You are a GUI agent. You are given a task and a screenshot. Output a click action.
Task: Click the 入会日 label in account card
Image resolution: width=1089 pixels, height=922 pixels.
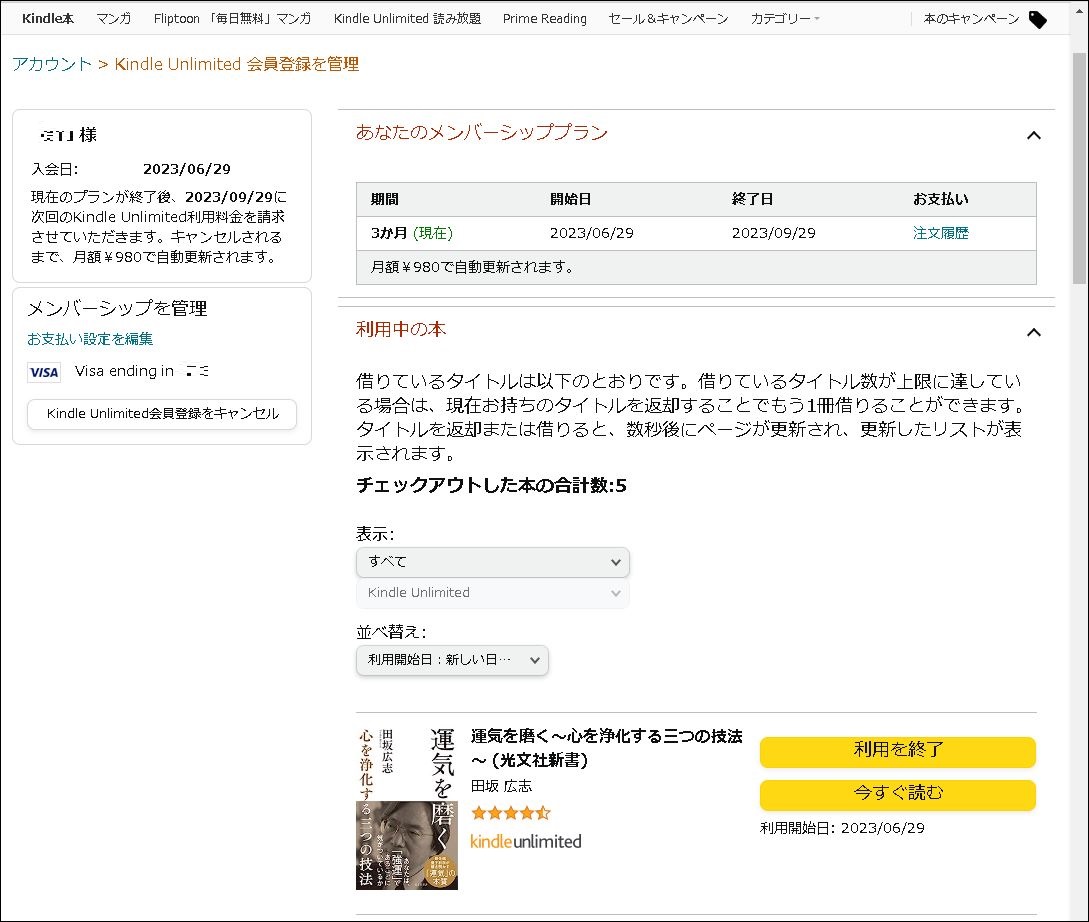point(54,169)
